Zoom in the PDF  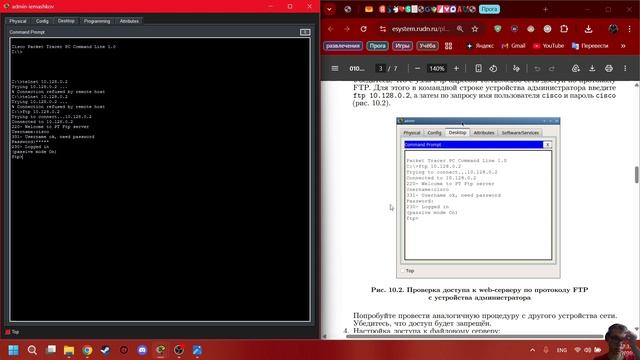pyautogui.click(x=456, y=69)
